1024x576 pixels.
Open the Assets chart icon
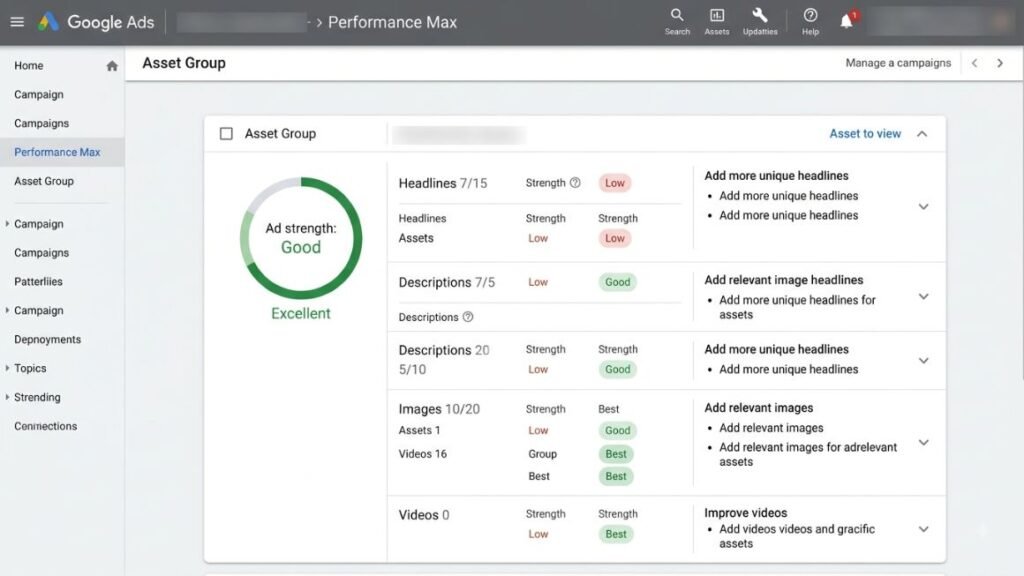716,15
